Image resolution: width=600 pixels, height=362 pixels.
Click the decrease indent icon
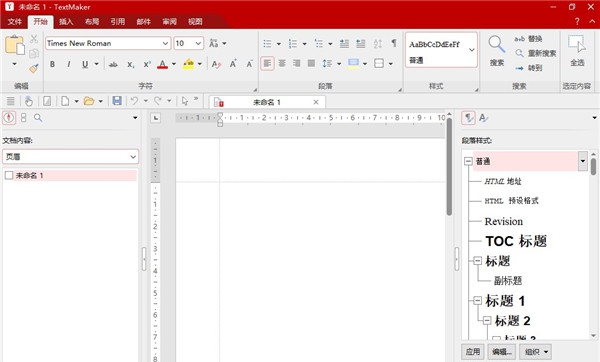344,44
